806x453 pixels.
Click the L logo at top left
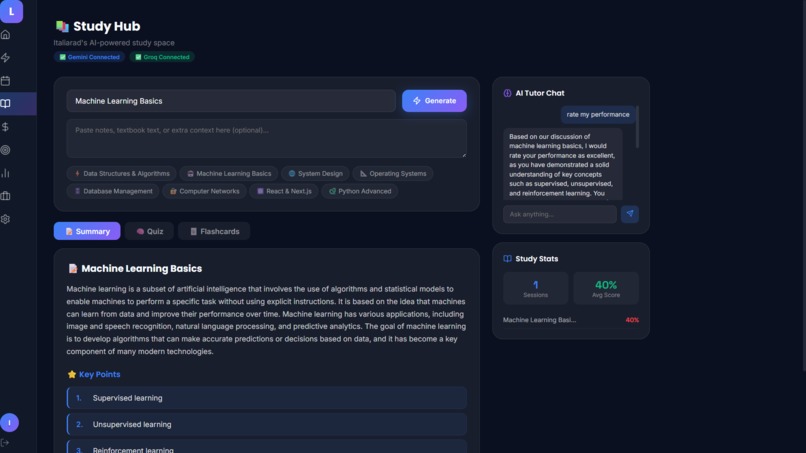click(x=11, y=11)
